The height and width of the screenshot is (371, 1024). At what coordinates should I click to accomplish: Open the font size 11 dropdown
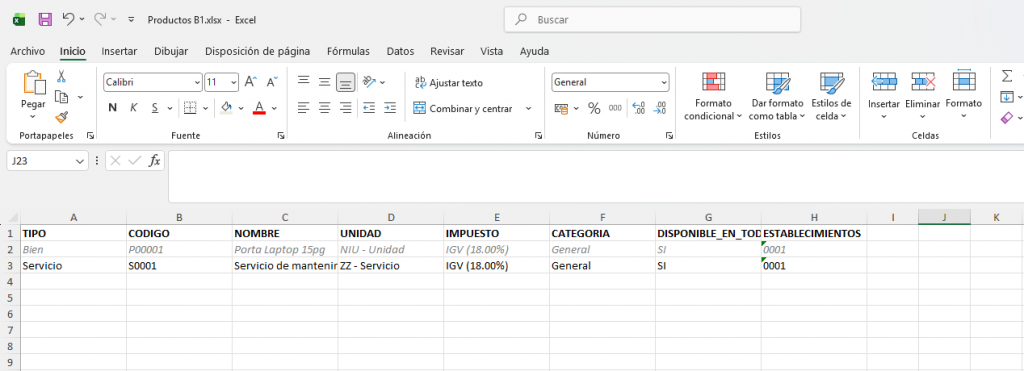click(234, 83)
